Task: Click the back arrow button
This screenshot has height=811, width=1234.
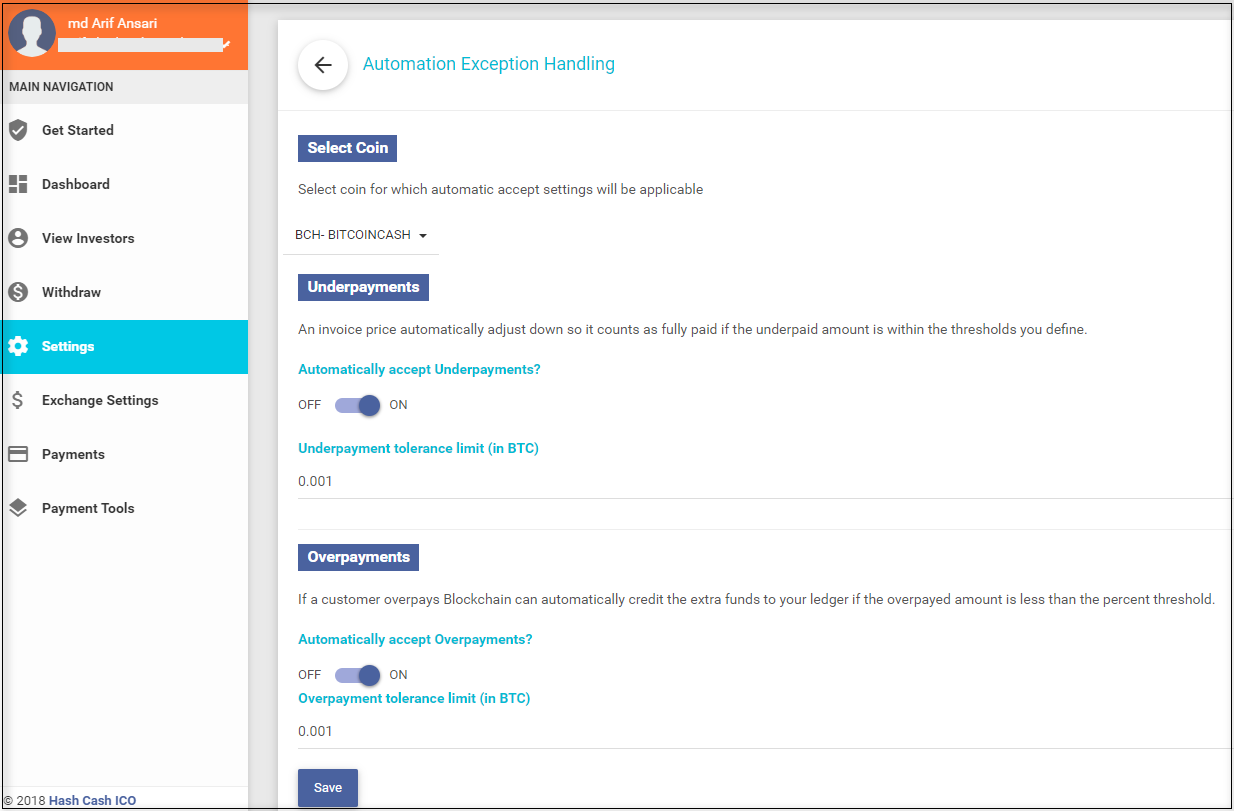Action: (x=322, y=65)
